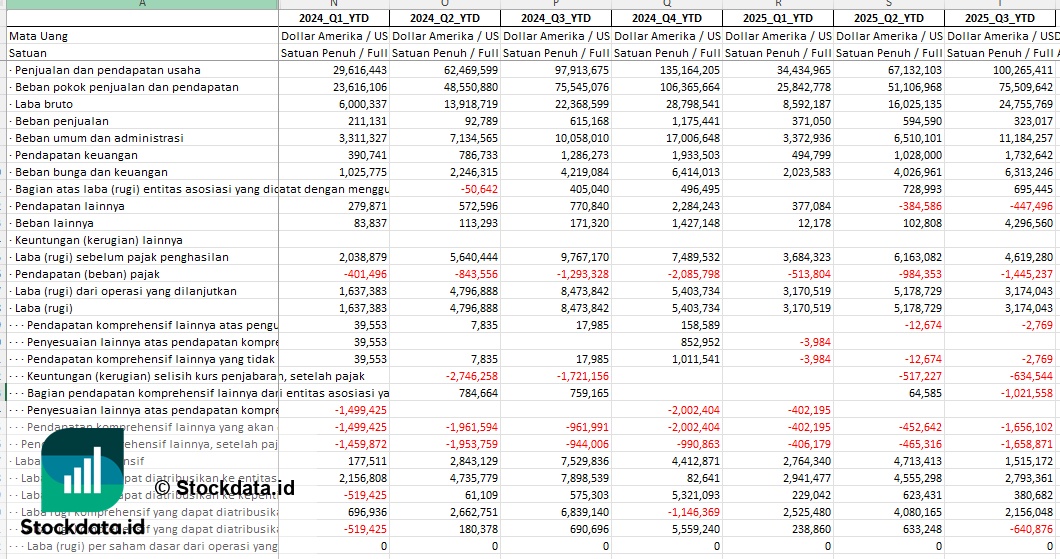Viewport: 1060px width, 559px height.
Task: Click cell value 2,038,879
Action: tap(363, 257)
